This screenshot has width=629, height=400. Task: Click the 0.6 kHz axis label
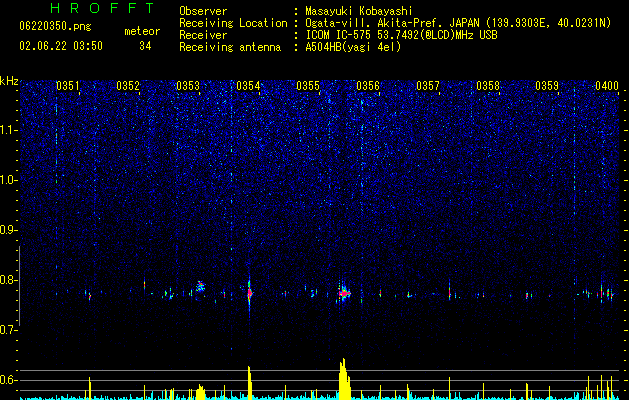9,380
